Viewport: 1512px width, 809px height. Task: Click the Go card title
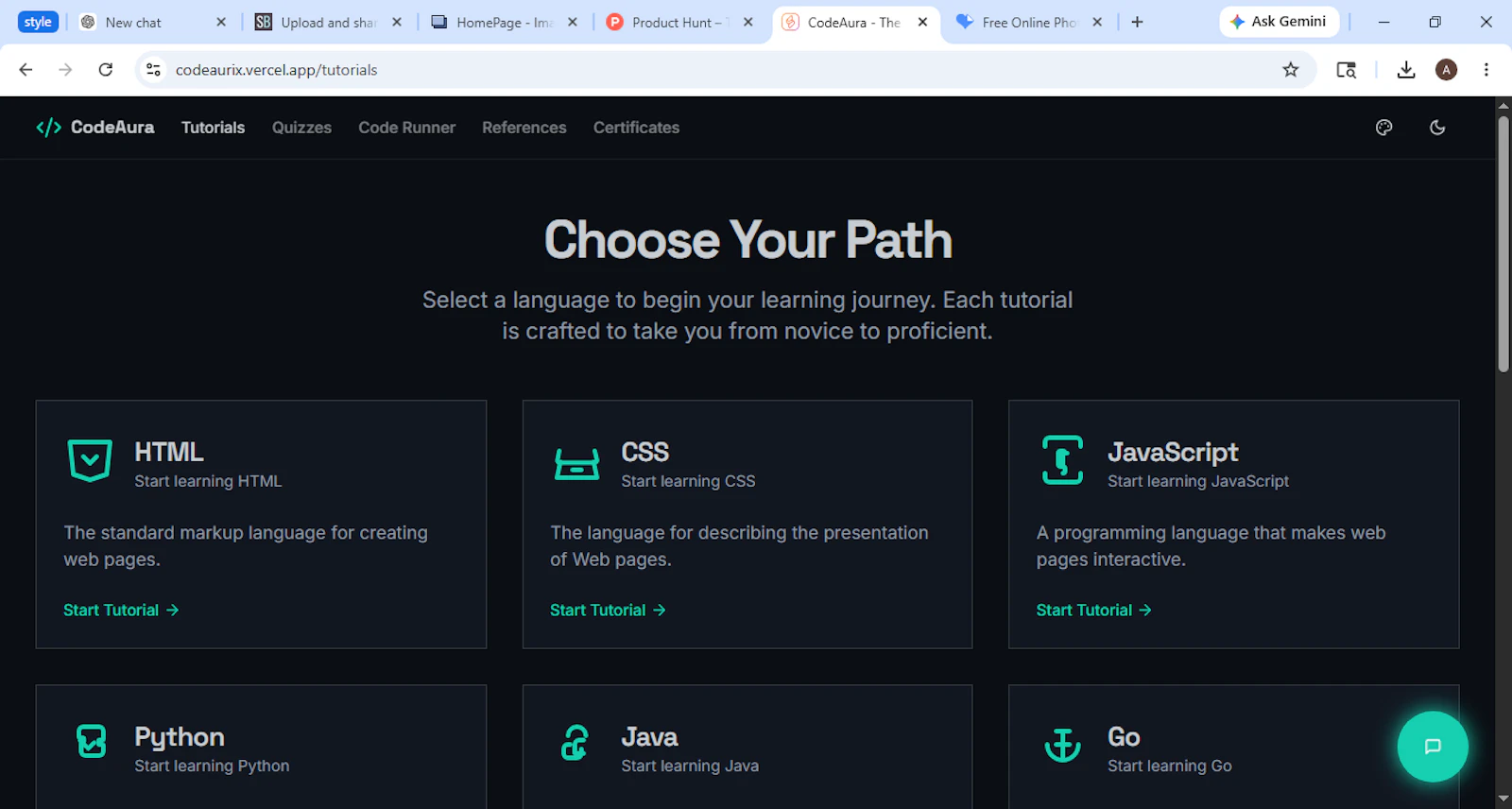click(x=1124, y=737)
